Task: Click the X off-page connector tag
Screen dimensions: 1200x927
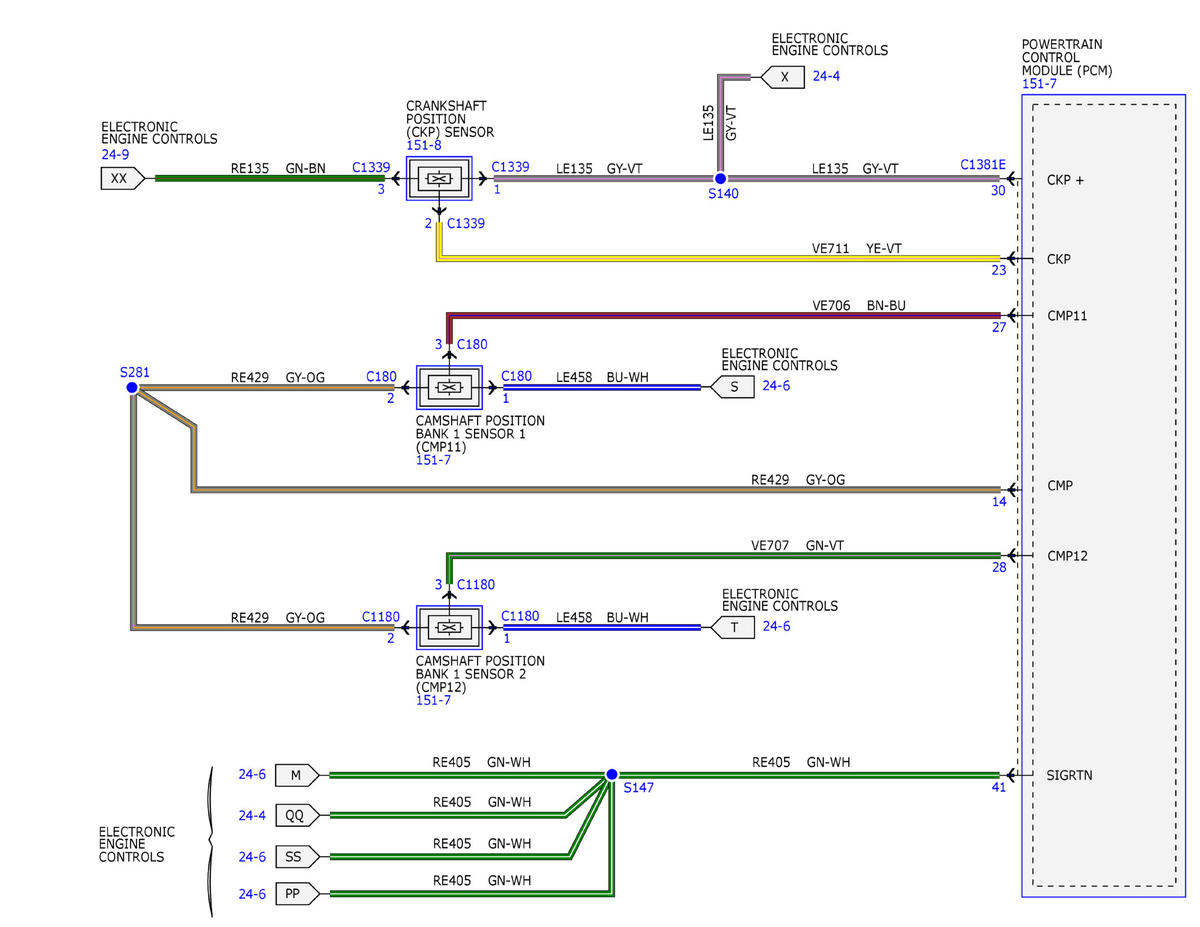Action: click(x=783, y=75)
